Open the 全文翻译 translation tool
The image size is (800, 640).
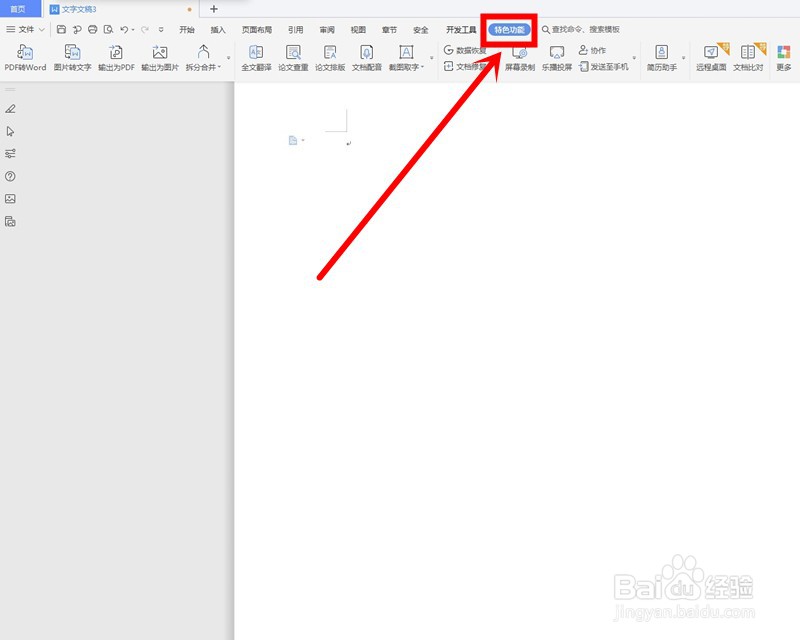point(256,57)
